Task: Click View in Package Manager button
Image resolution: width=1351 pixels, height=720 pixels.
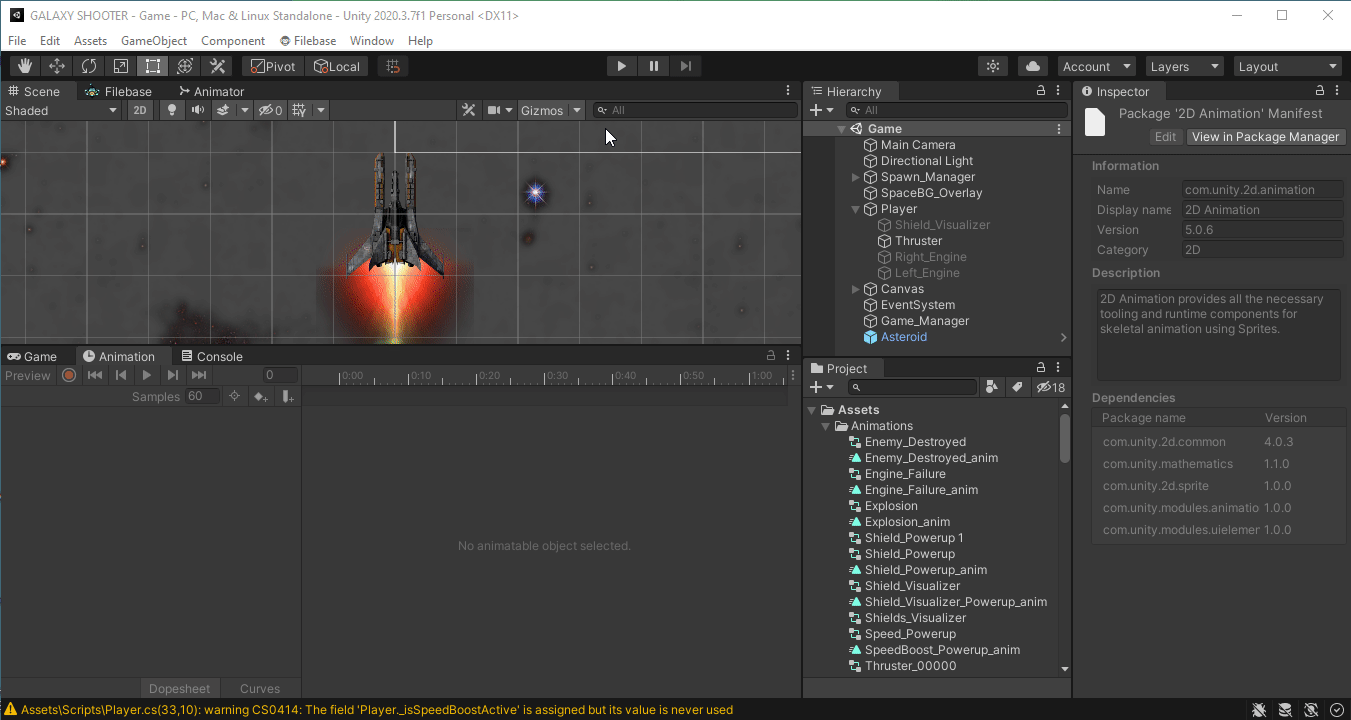Action: point(1265,137)
